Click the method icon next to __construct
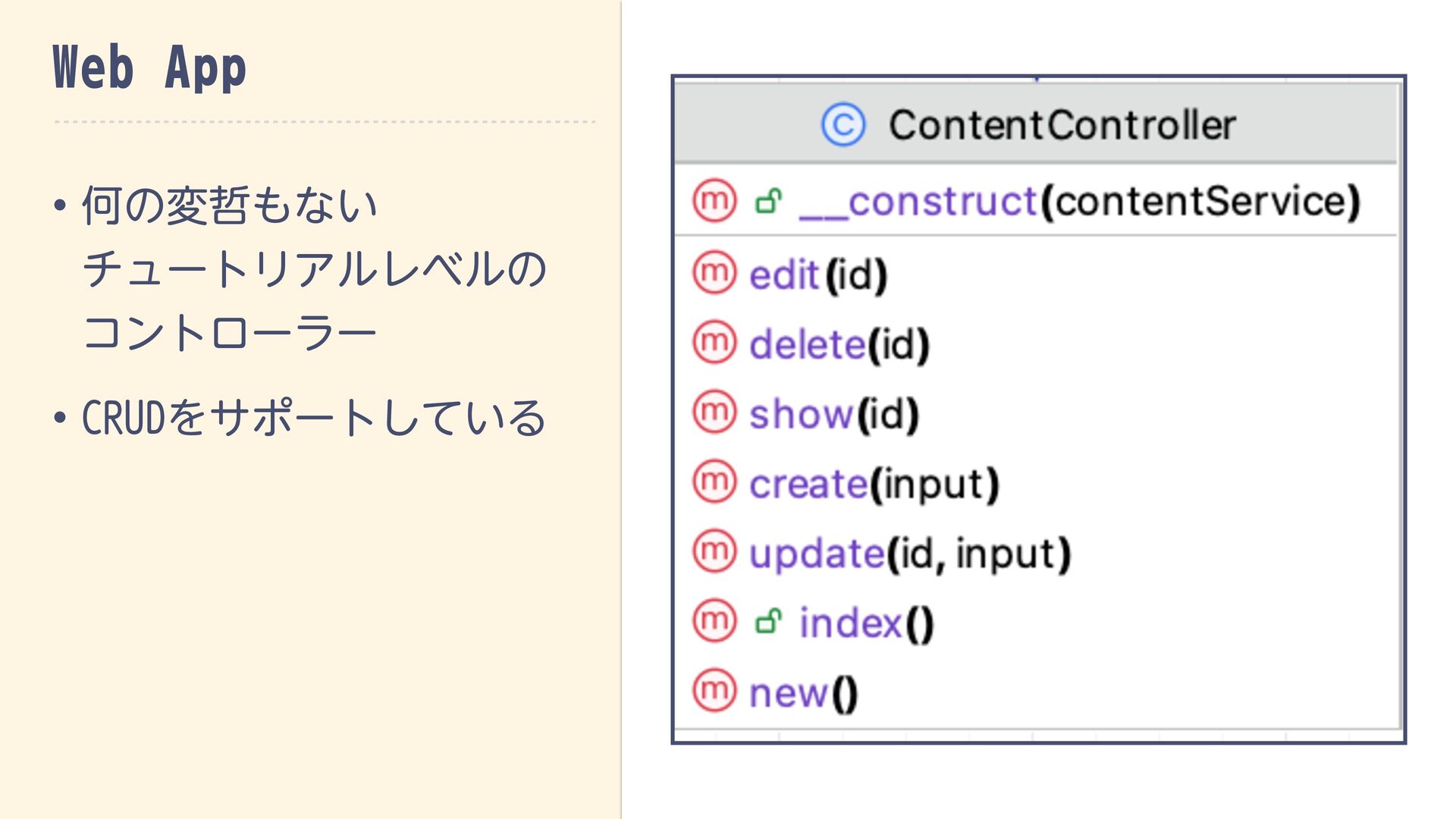This screenshot has width=1456, height=819. pyautogui.click(x=714, y=201)
